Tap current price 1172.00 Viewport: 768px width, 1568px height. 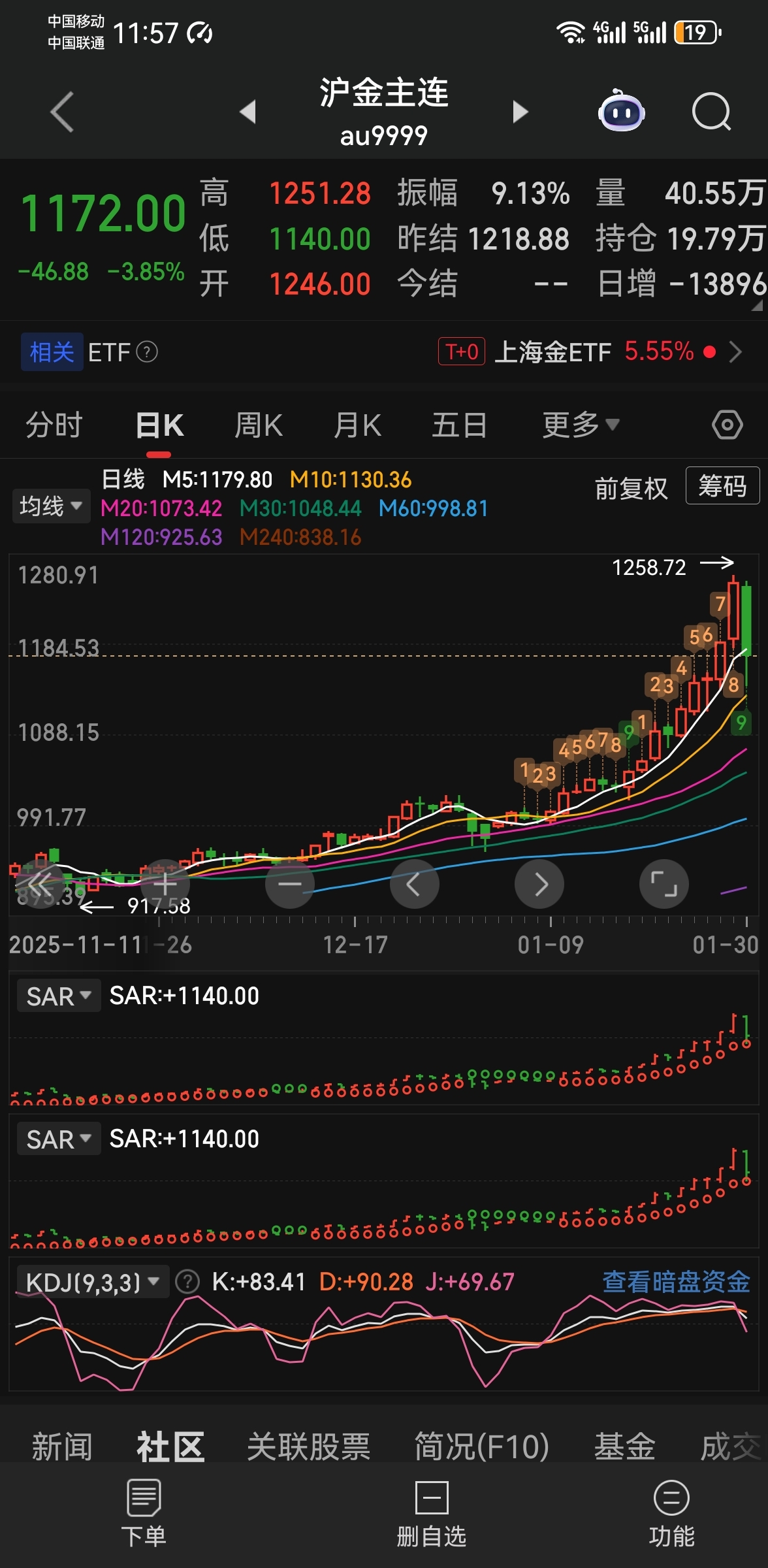click(103, 214)
